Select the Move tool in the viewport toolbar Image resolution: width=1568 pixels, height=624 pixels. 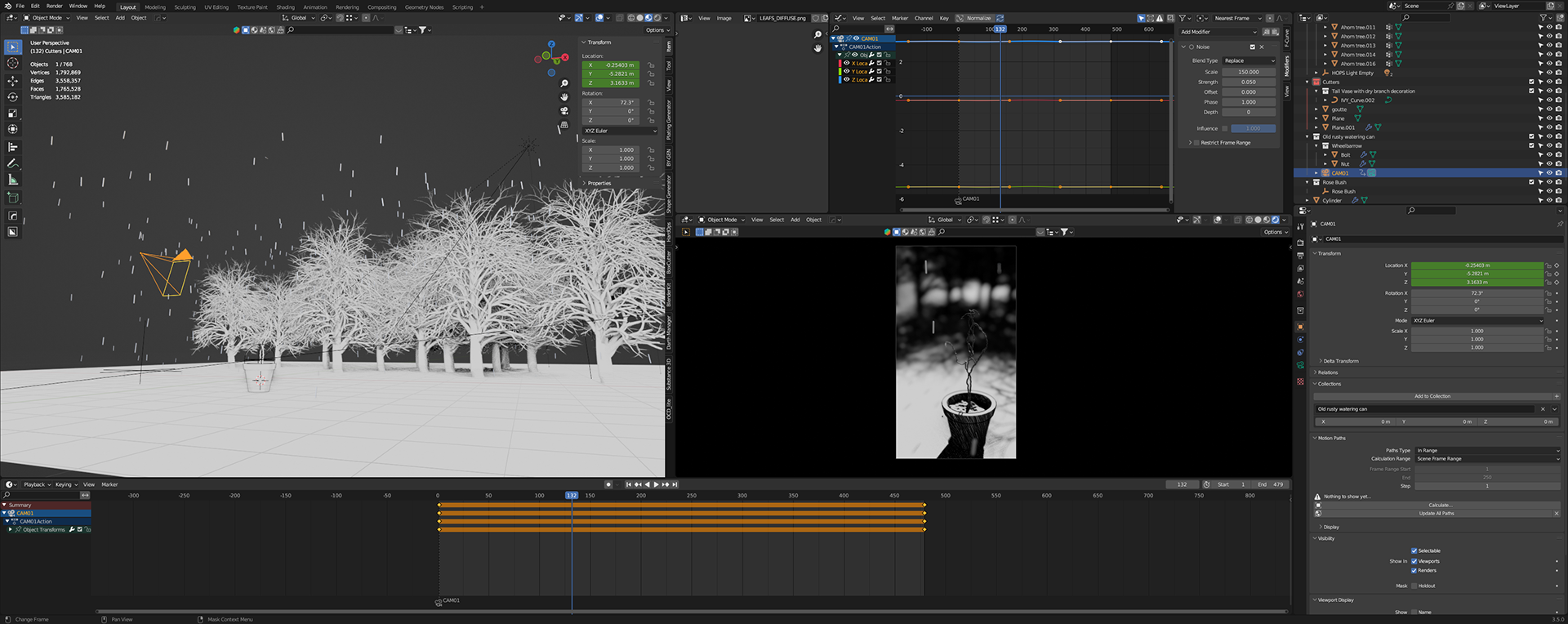click(12, 81)
